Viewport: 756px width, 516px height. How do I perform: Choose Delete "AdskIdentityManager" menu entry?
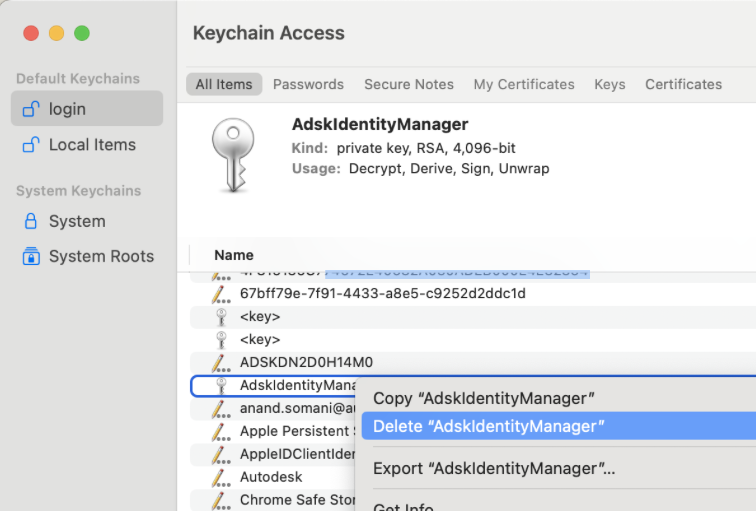point(488,426)
